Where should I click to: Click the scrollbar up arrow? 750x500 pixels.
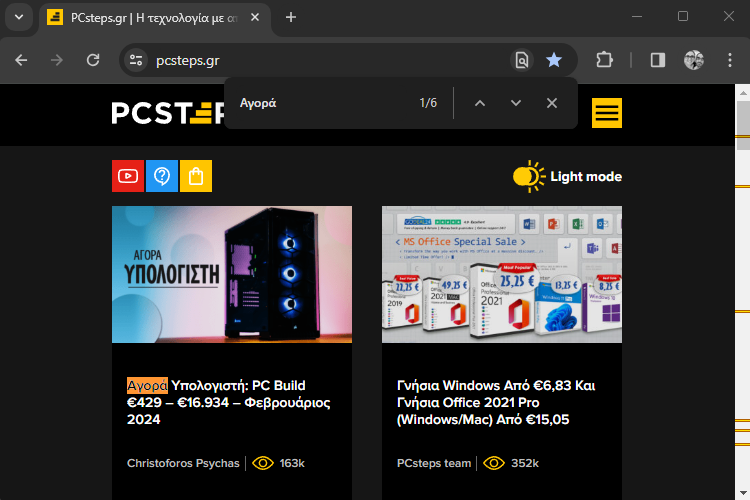pyautogui.click(x=742, y=92)
